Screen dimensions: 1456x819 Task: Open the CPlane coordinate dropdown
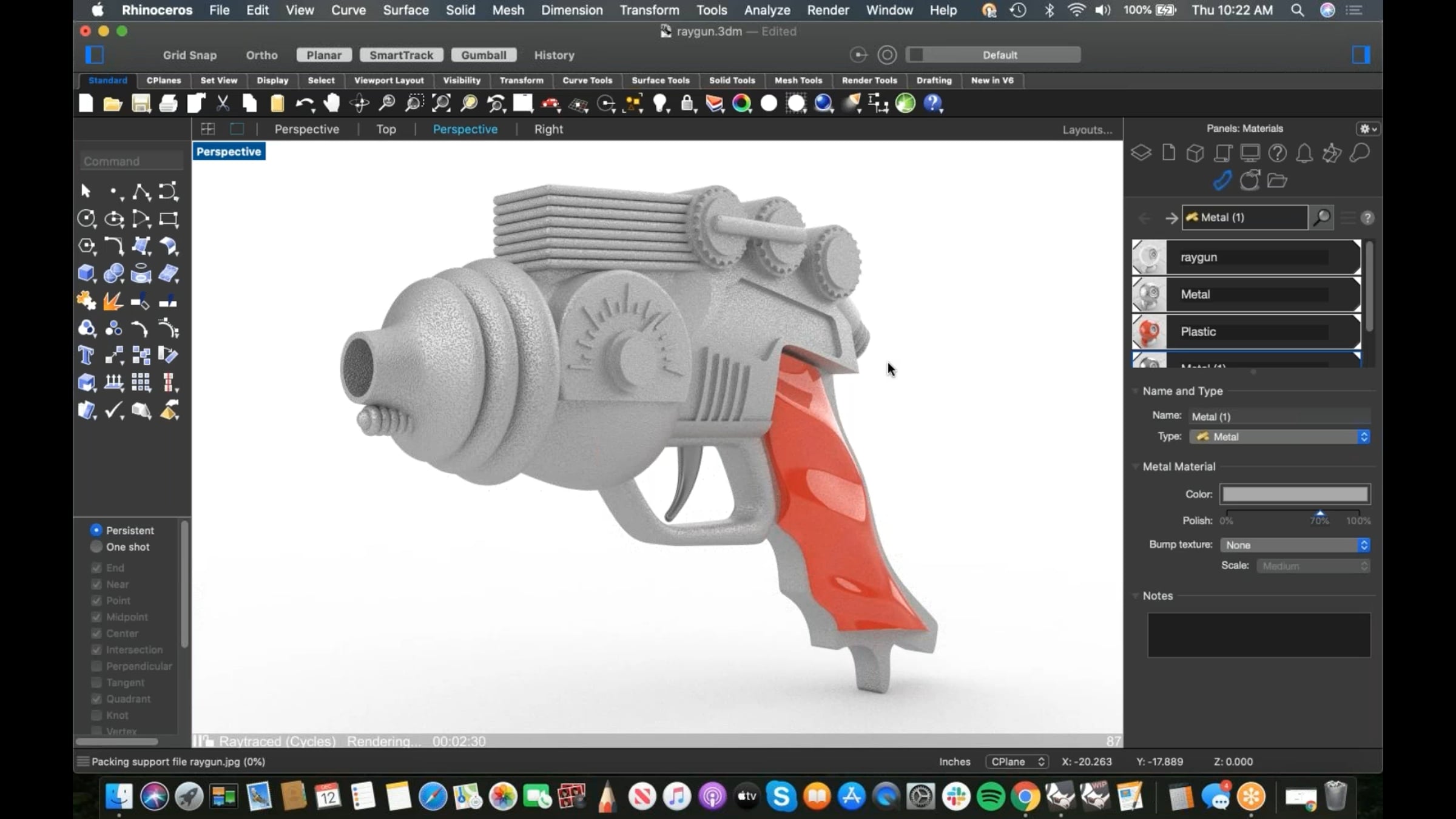point(1017,761)
